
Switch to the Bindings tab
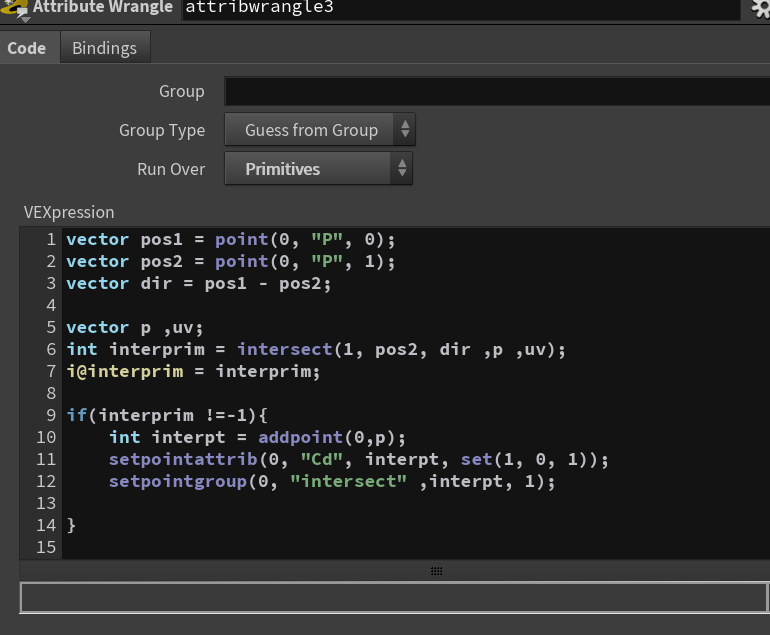105,48
